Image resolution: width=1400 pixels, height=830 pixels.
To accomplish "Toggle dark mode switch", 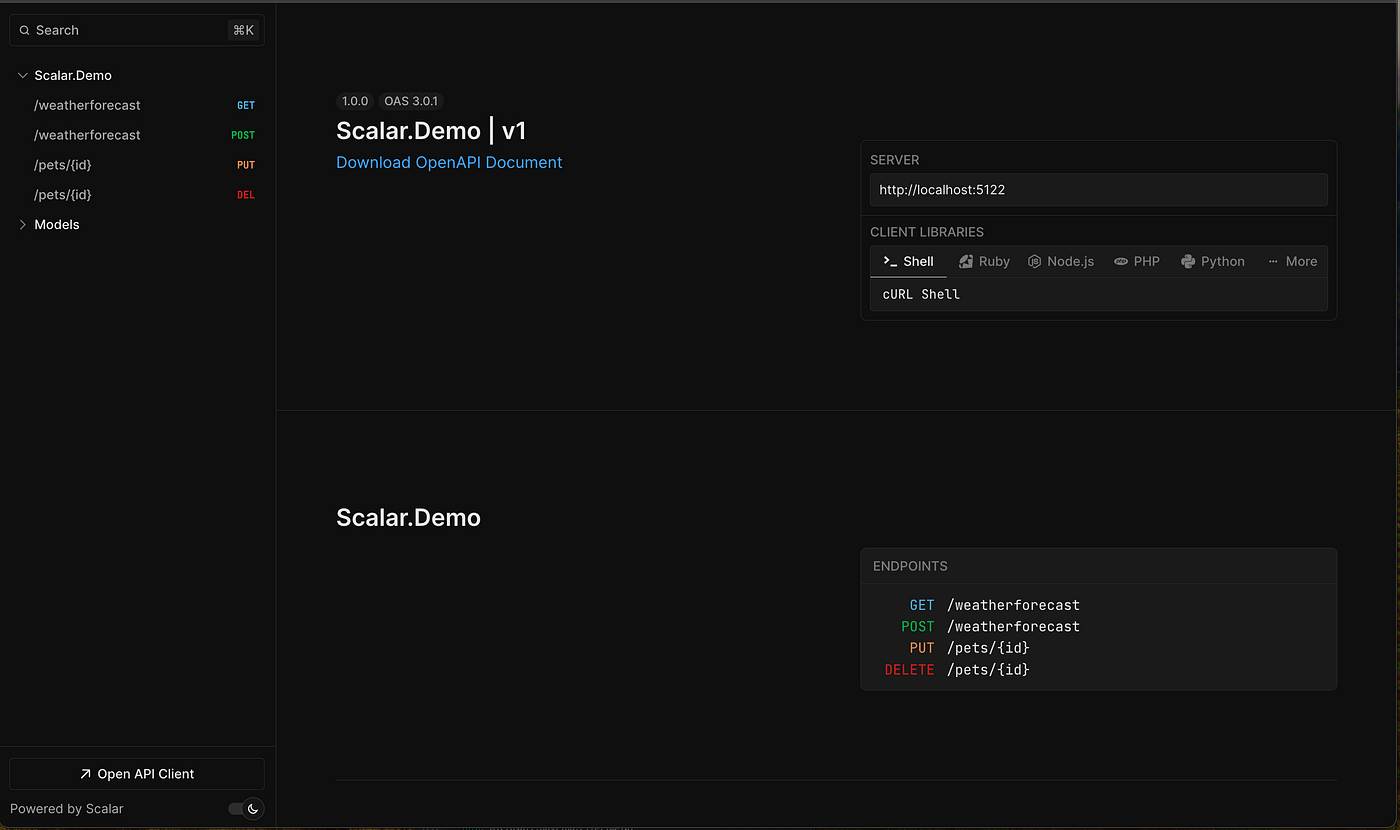I will click(x=245, y=808).
